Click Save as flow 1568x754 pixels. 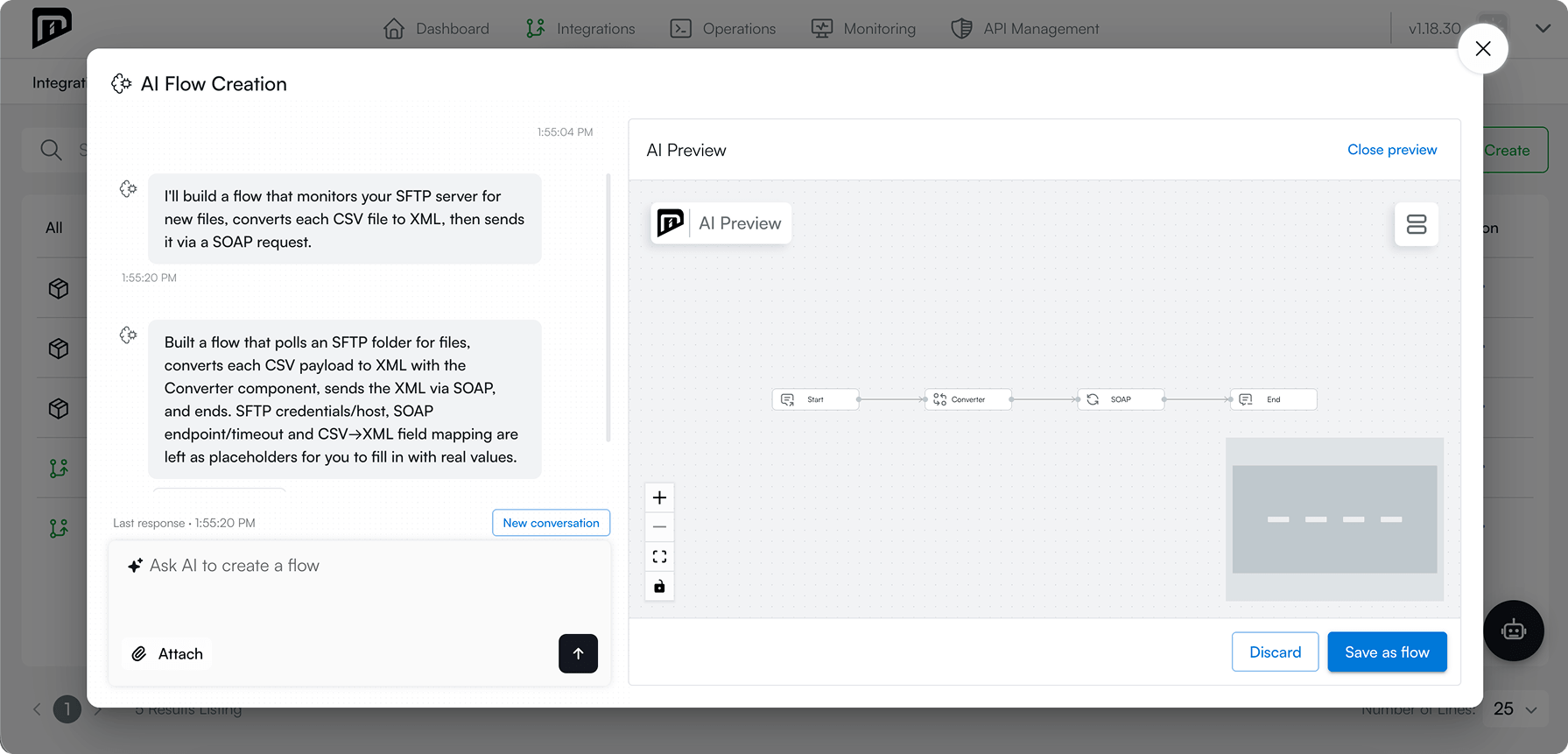[x=1387, y=652]
